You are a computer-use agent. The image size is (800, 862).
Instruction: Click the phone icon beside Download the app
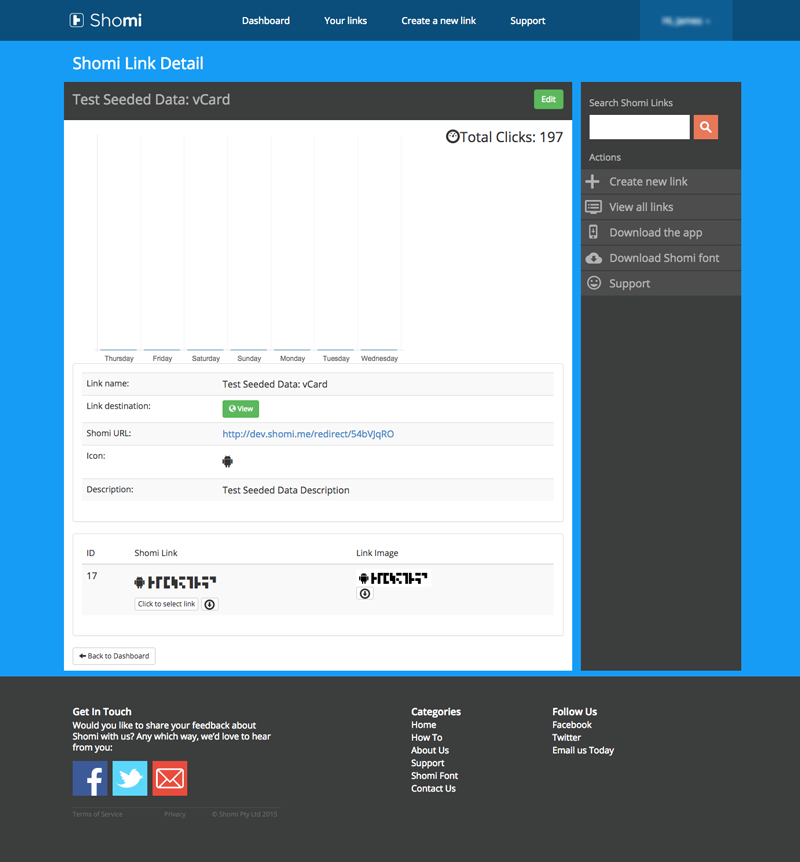tap(593, 232)
